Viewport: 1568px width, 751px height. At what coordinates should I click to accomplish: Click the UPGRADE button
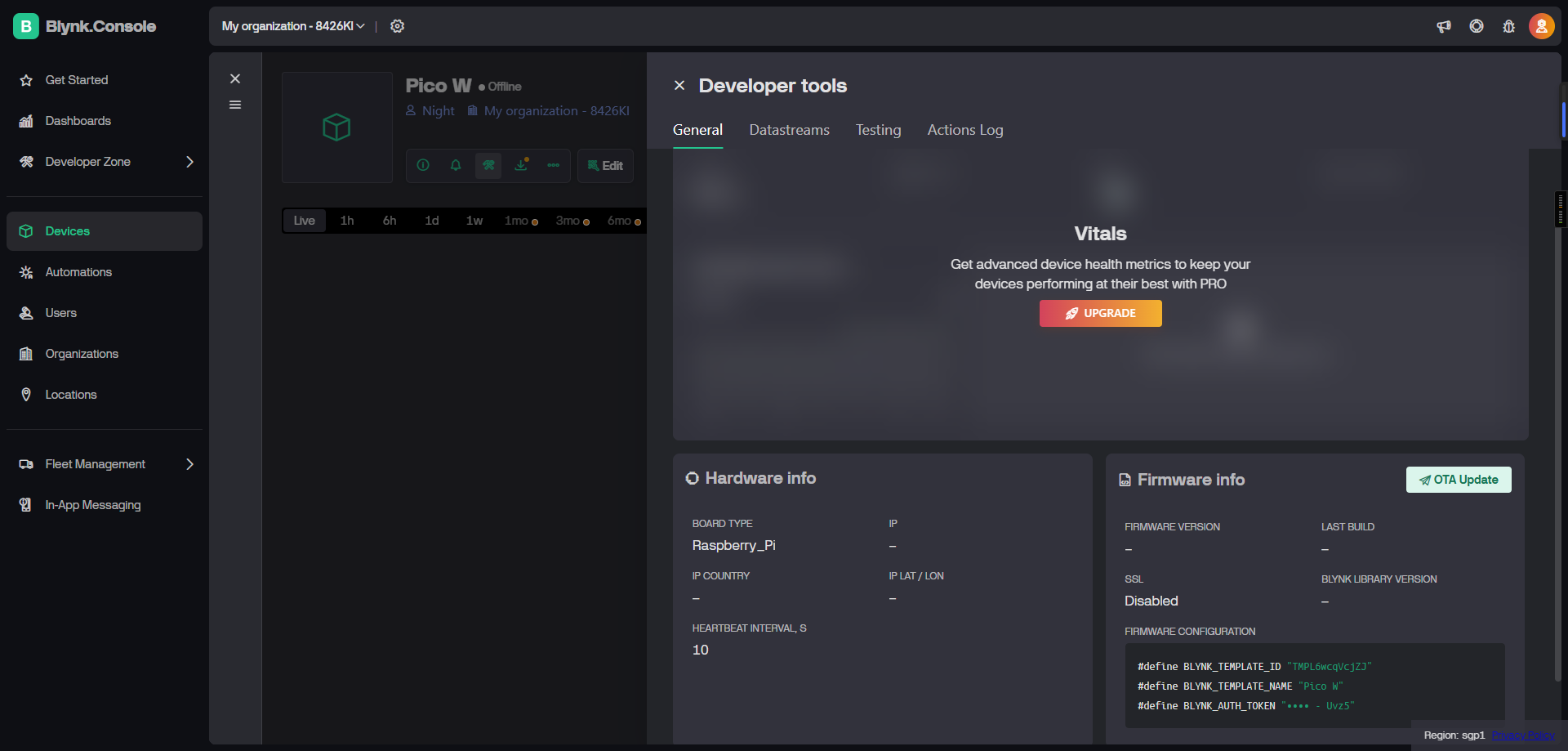click(x=1101, y=313)
